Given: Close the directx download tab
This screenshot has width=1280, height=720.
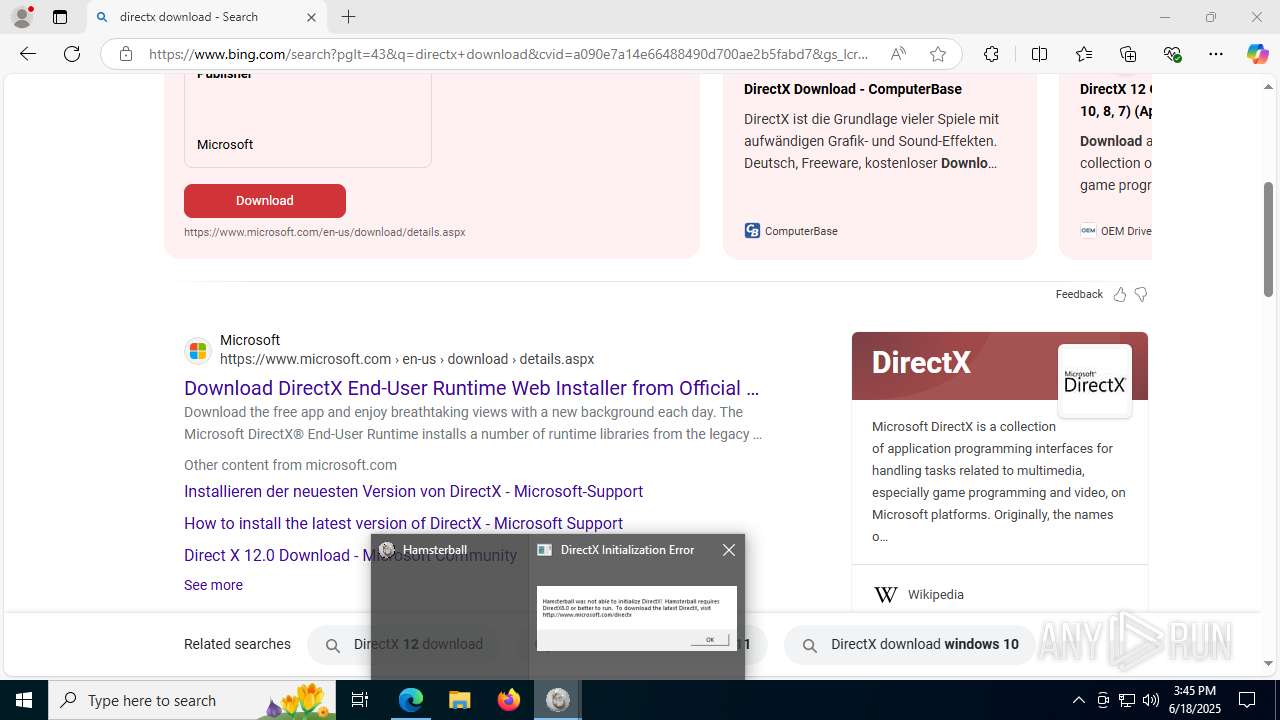Looking at the screenshot, I should point(311,17).
